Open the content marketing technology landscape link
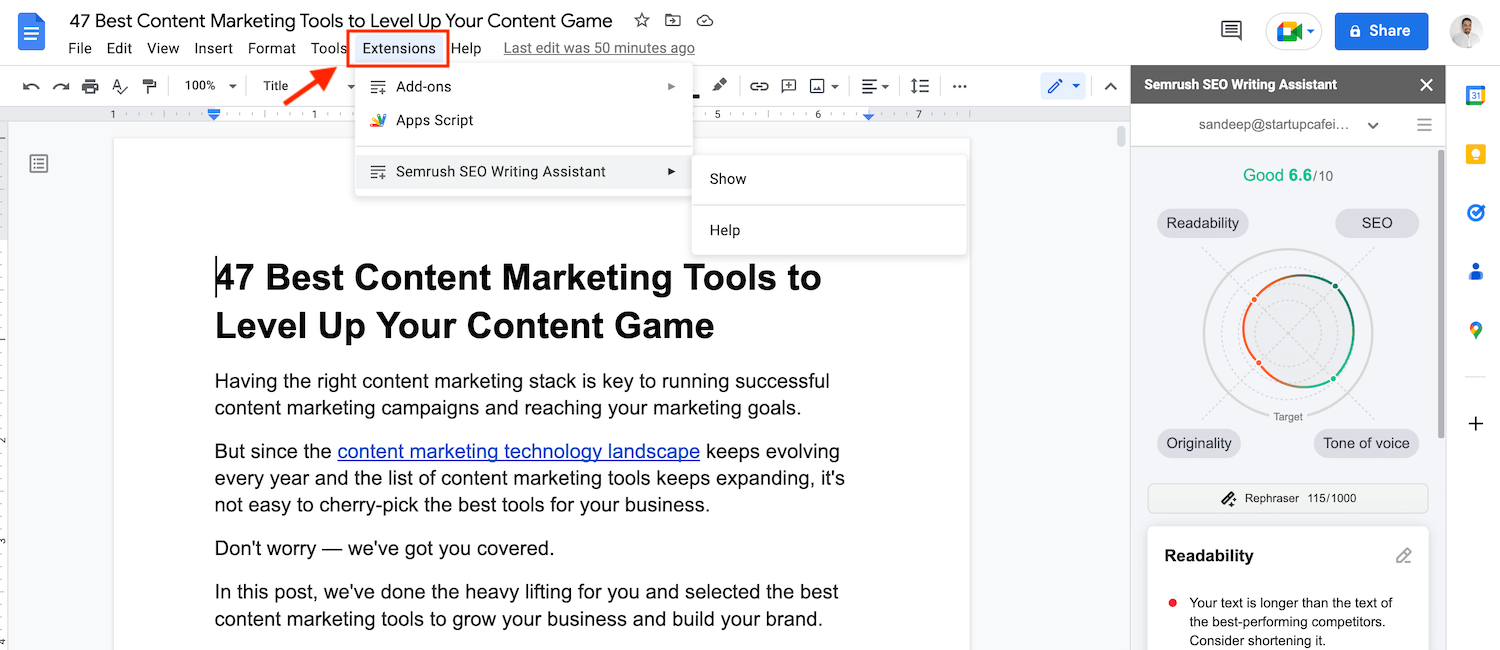Viewport: 1500px width, 650px height. (518, 451)
